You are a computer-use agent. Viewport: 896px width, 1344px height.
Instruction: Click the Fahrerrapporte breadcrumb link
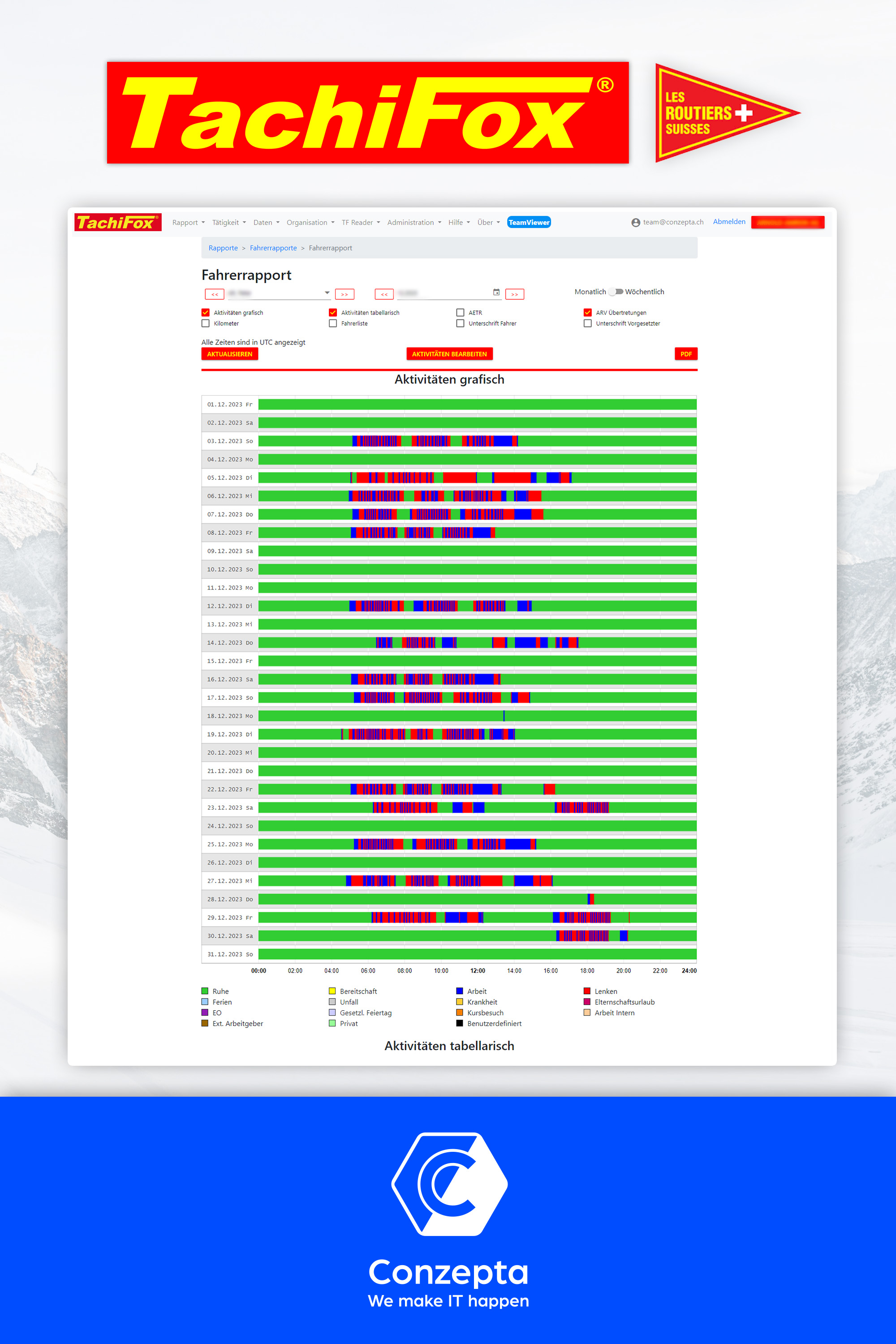pos(273,248)
